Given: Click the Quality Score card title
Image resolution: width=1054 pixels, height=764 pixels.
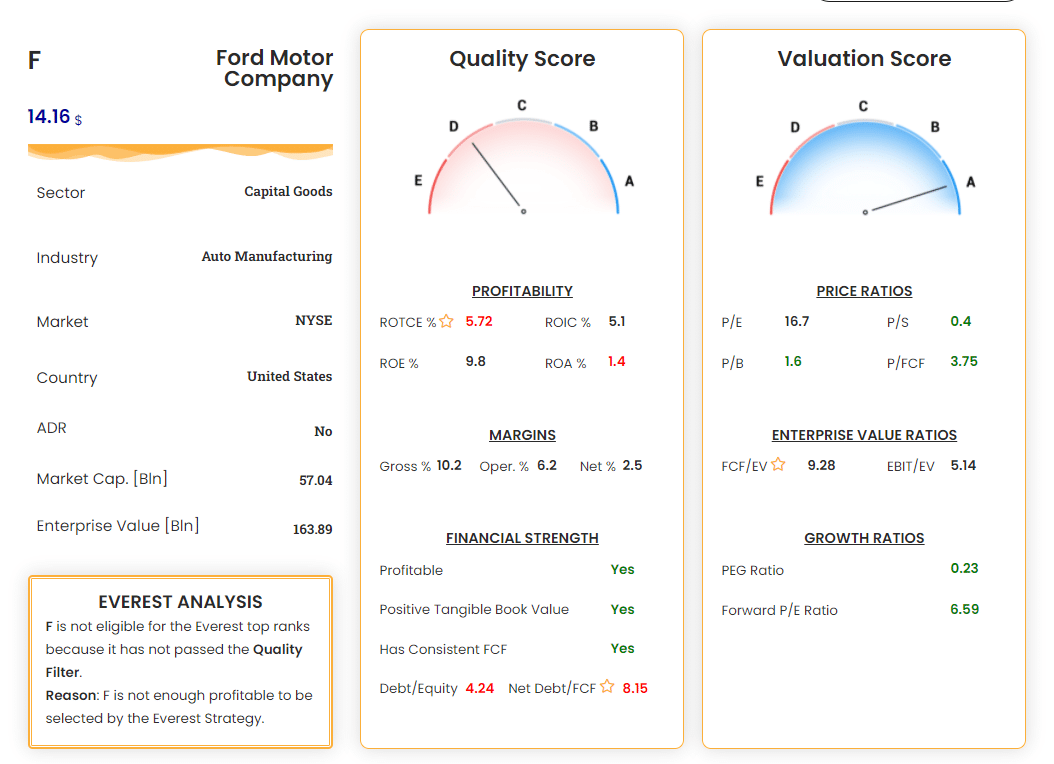Looking at the screenshot, I should (x=522, y=59).
